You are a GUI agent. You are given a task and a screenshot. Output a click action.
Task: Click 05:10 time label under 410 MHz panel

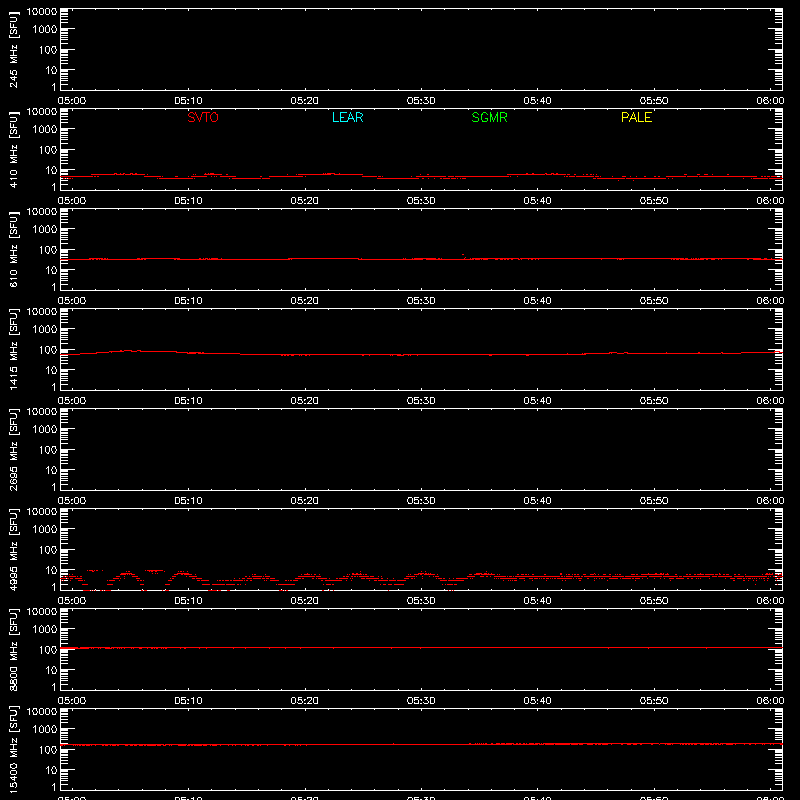(188, 201)
